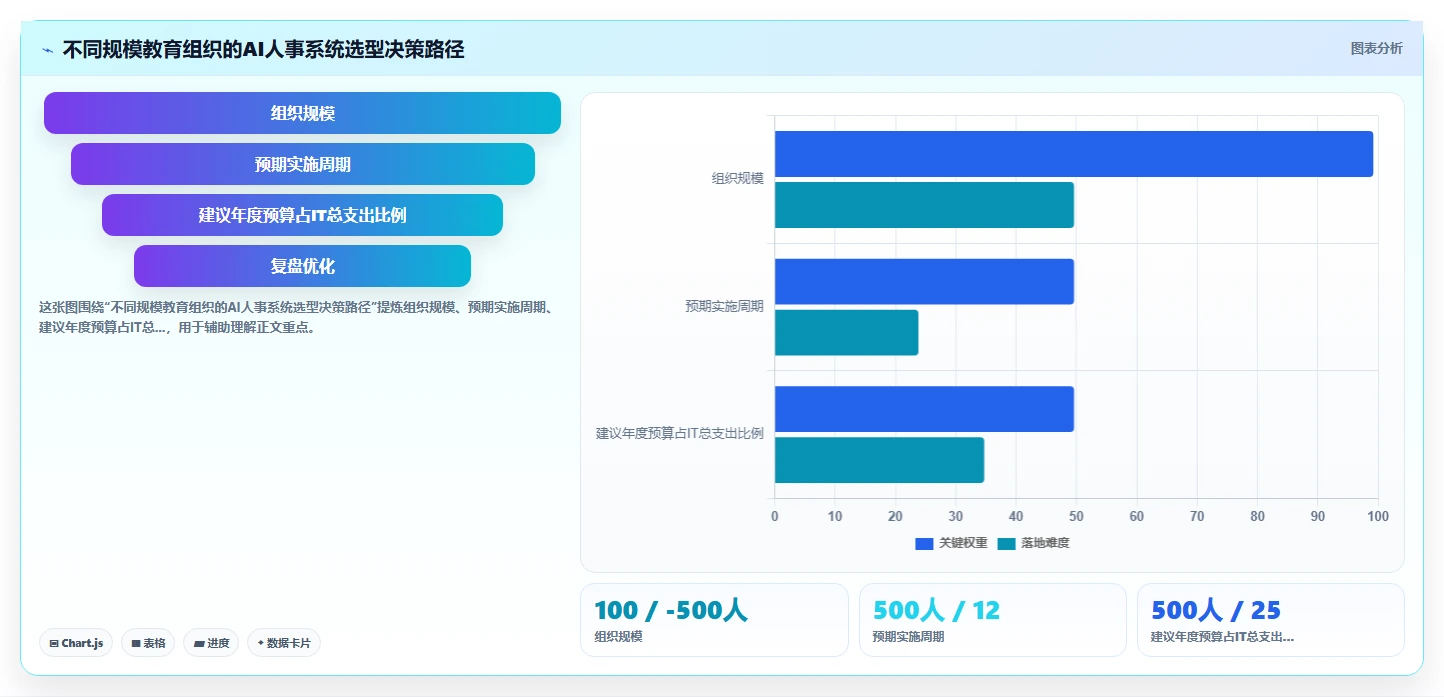Click blue bar for 建议年度预算占IT总支出比例
Viewport: 1444px width, 697px height.
[x=924, y=409]
